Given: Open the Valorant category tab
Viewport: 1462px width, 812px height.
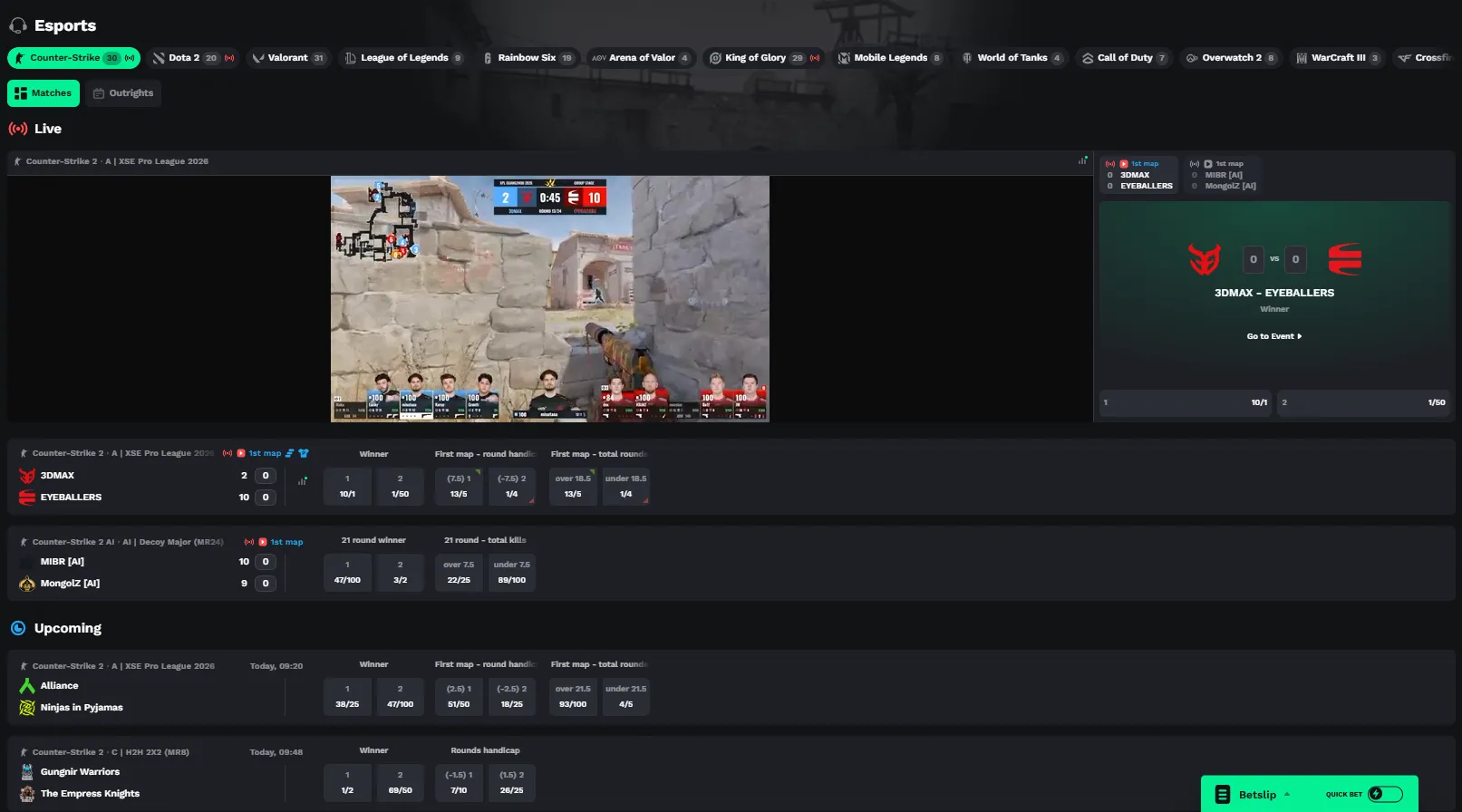Looking at the screenshot, I should coord(288,58).
